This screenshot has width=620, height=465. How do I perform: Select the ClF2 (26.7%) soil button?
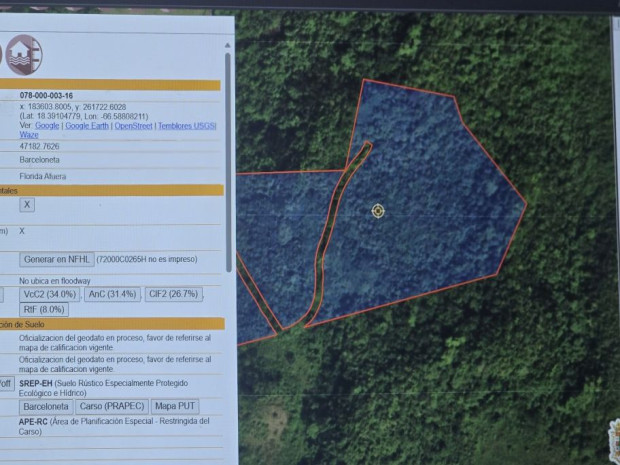172,295
